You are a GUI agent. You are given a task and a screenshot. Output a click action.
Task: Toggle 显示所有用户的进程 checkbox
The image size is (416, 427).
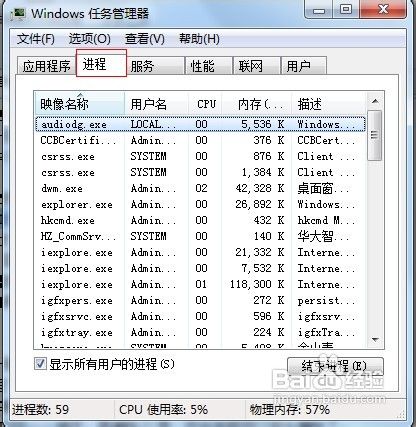click(x=40, y=364)
